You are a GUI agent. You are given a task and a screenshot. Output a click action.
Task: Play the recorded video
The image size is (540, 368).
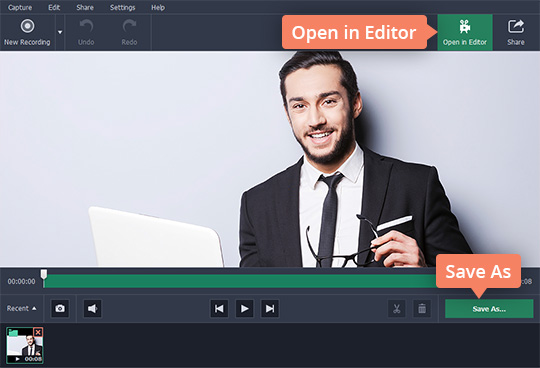[245, 308]
